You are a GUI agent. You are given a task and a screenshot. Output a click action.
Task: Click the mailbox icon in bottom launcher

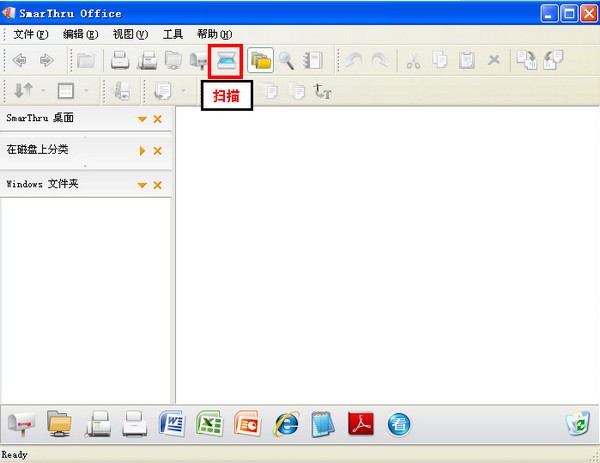click(x=22, y=424)
